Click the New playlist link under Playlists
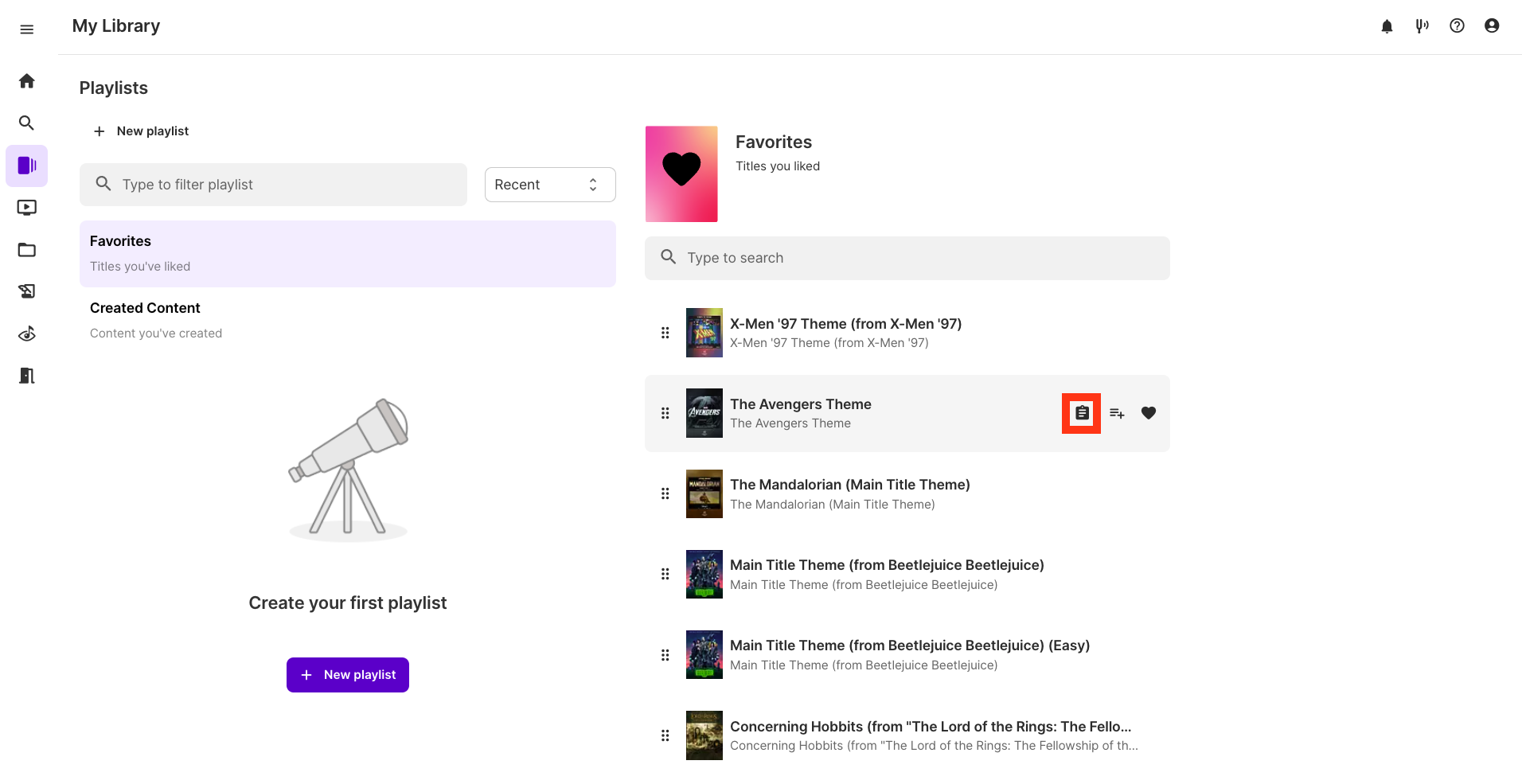1522x784 pixels. (142, 131)
